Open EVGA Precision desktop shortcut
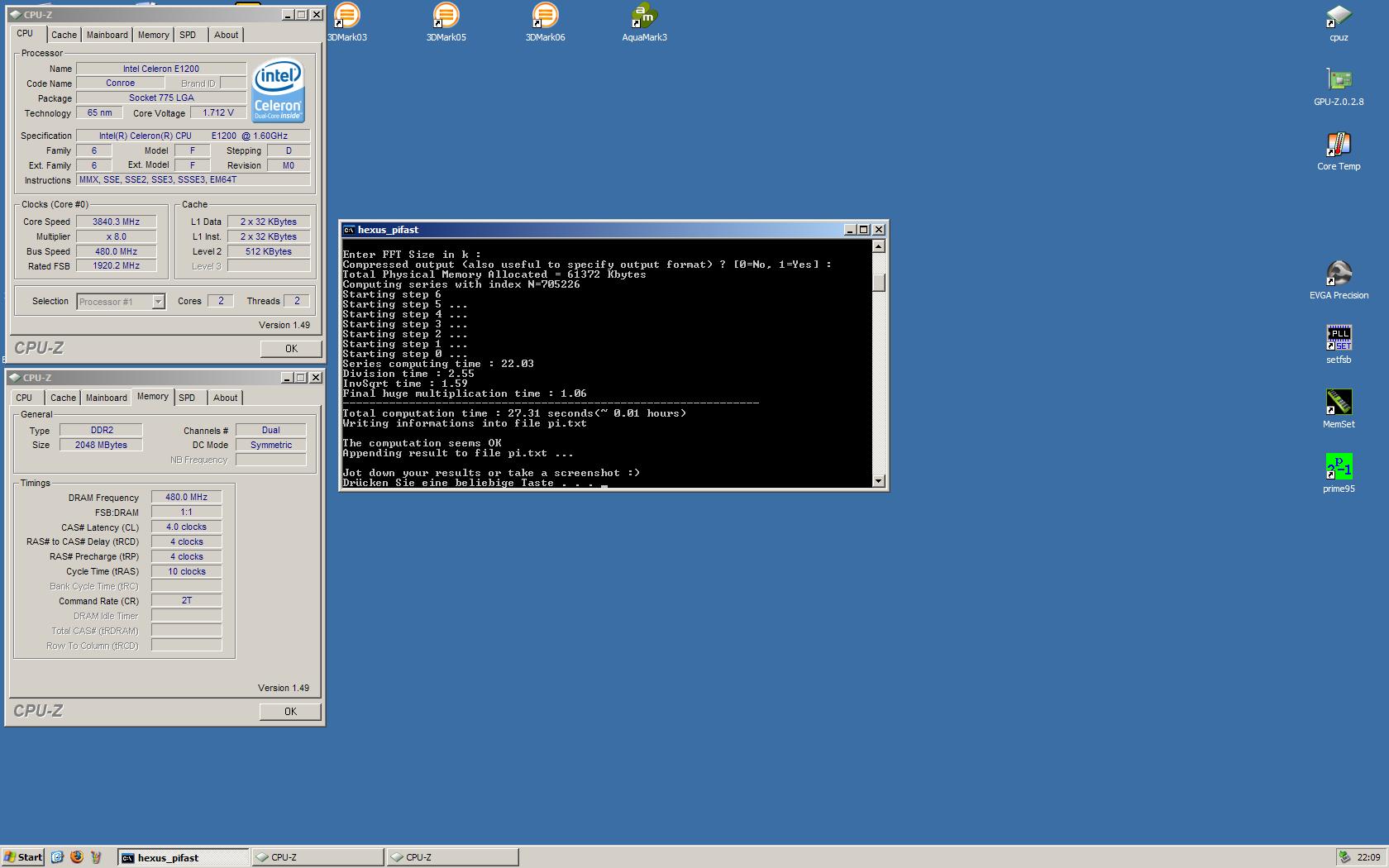1389x868 pixels. [x=1339, y=280]
